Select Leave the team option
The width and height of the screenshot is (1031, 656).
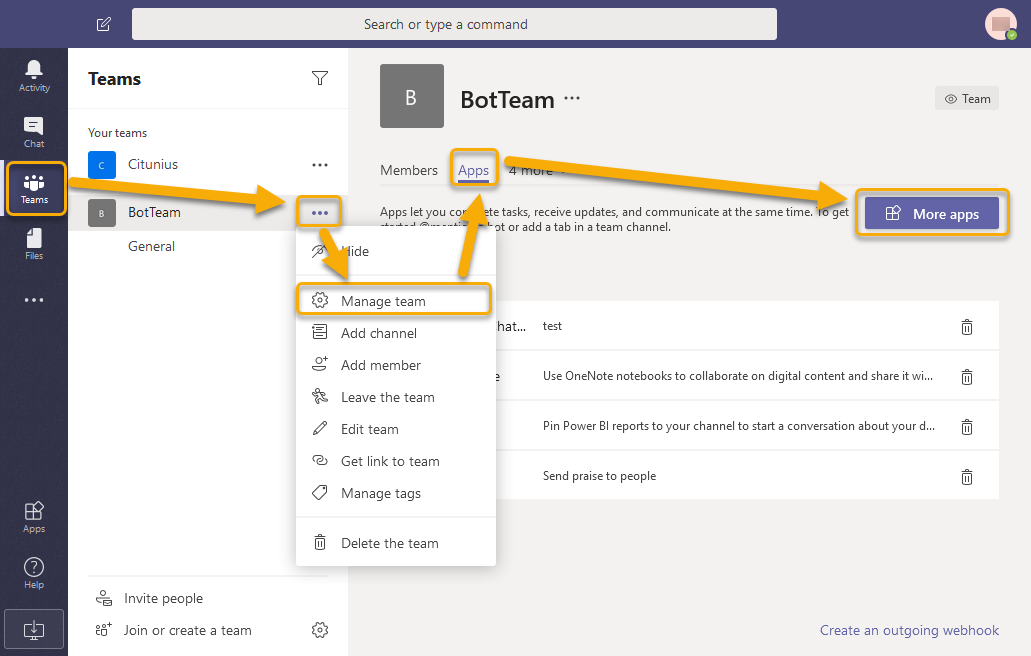pyautogui.click(x=396, y=398)
